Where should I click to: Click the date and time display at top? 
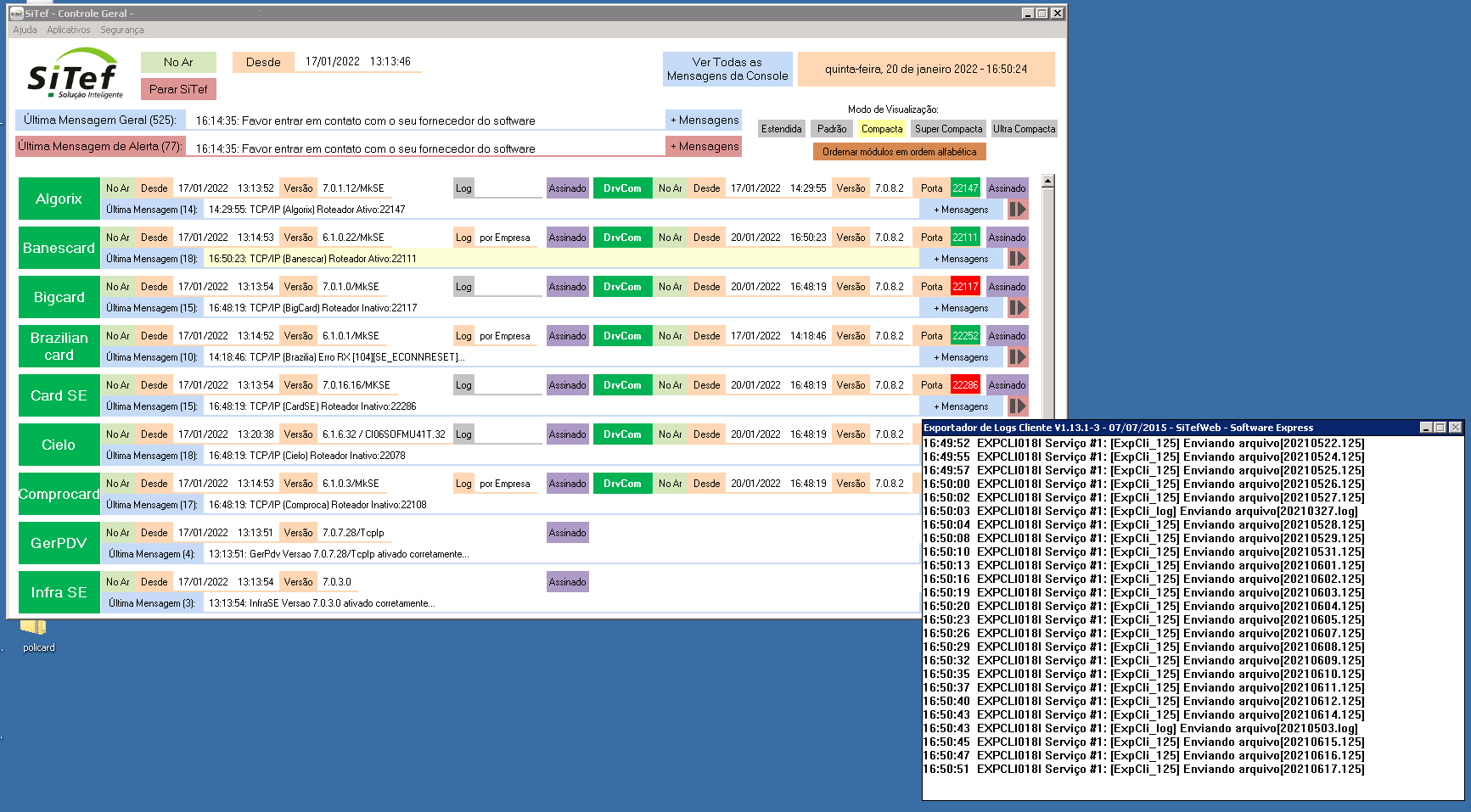click(926, 69)
